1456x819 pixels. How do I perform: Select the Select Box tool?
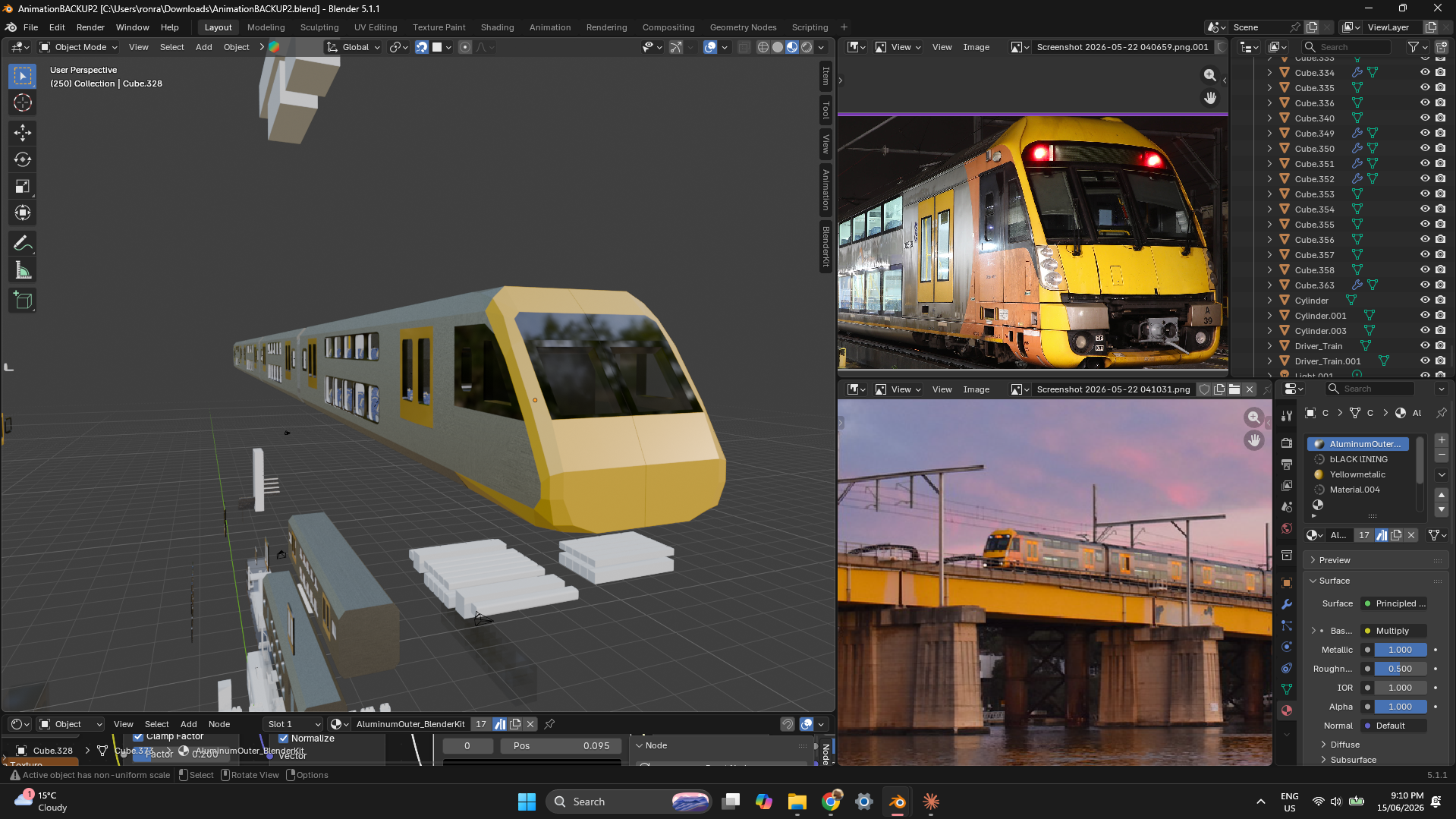point(23,76)
